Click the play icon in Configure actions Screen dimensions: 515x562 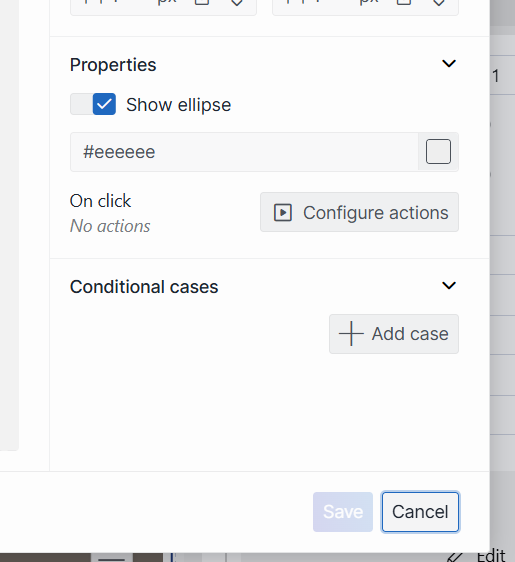[283, 213]
